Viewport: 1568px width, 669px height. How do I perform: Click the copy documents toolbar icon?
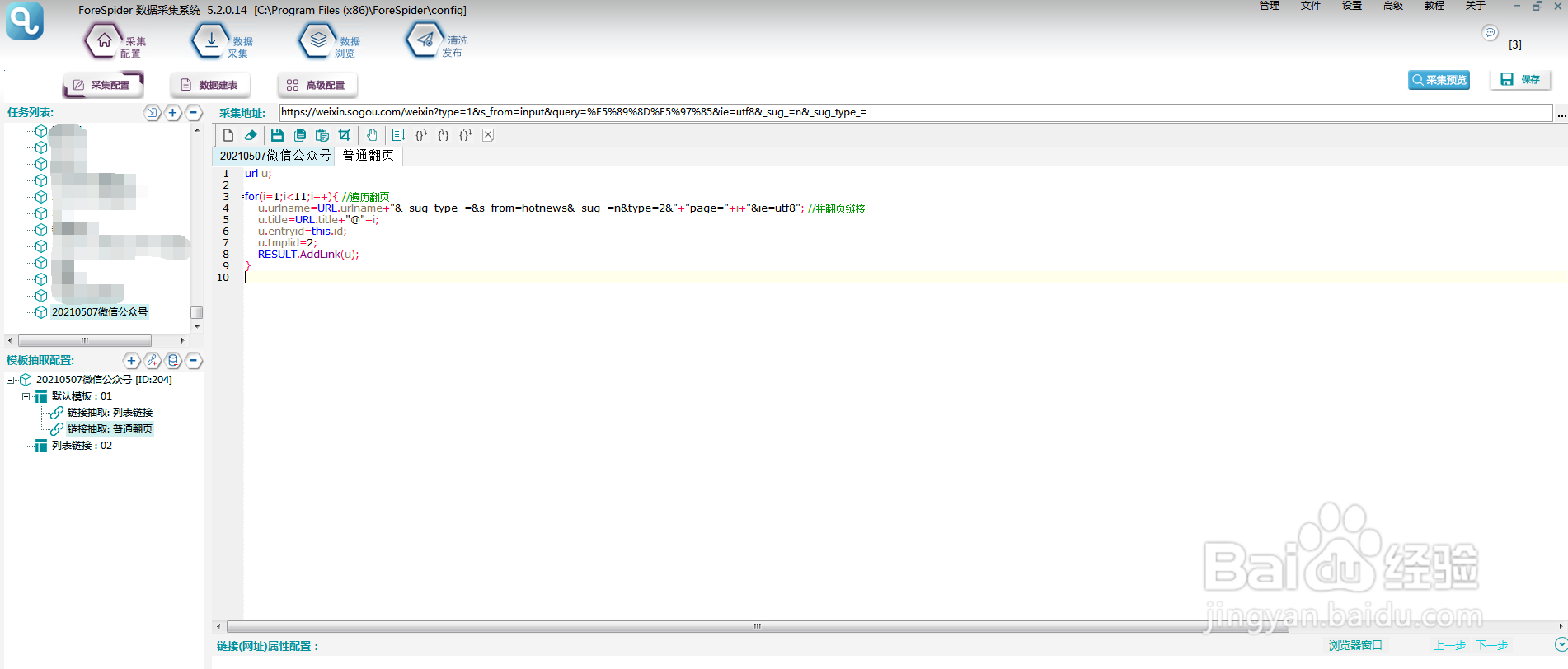tap(300, 135)
